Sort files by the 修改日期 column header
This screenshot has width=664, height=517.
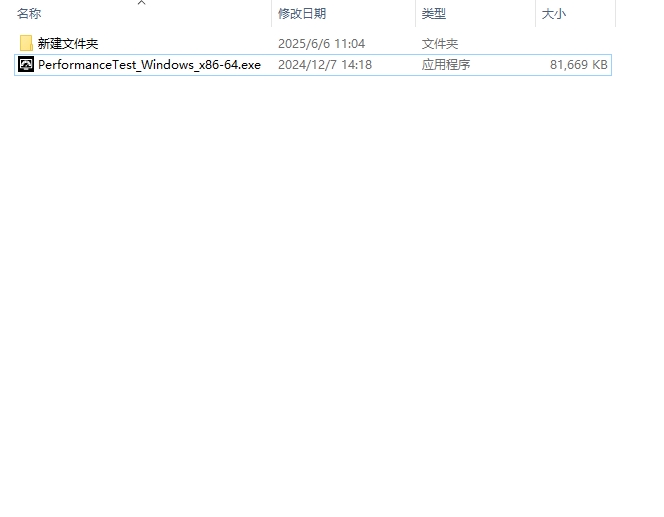tap(302, 14)
